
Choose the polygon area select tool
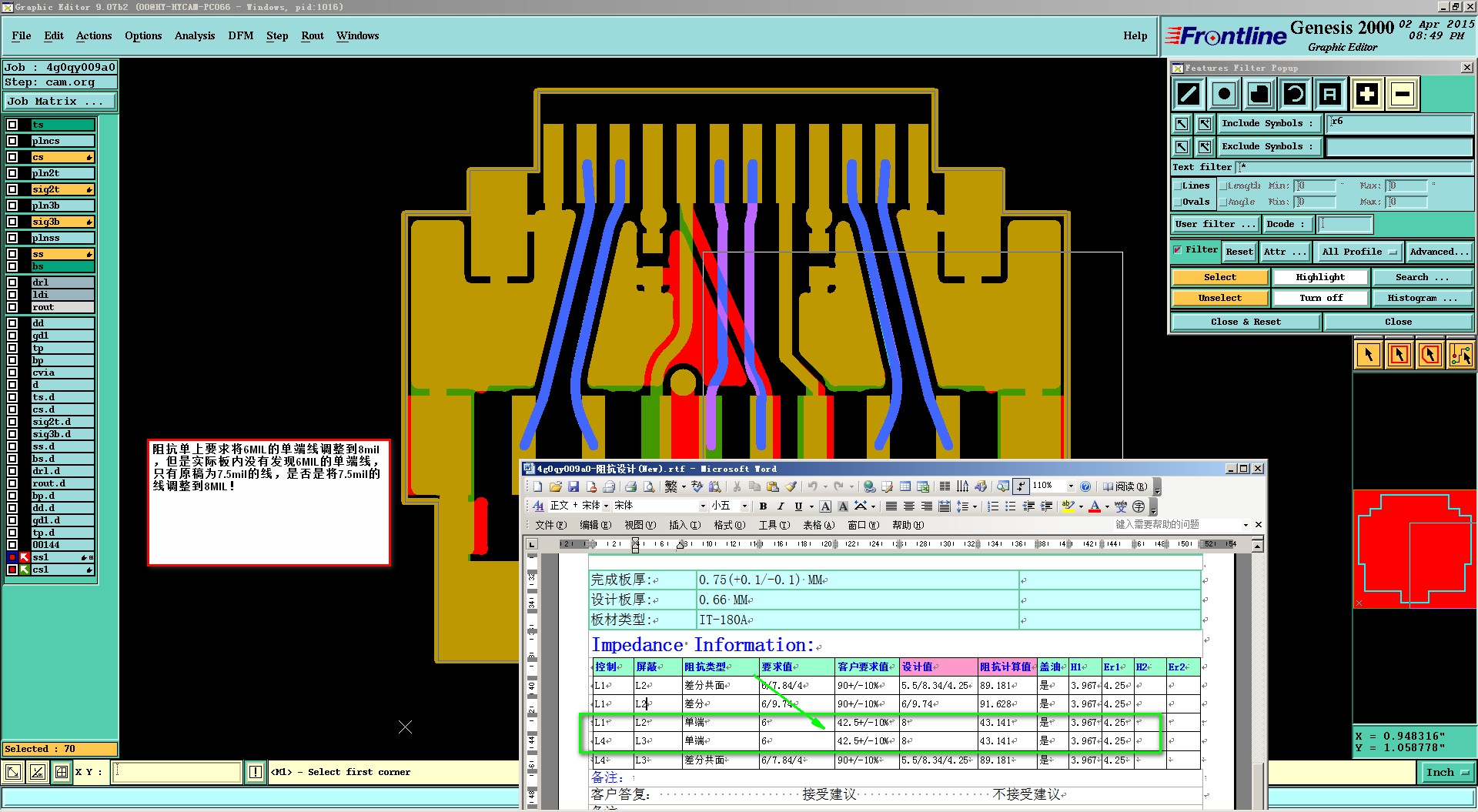coord(1430,355)
